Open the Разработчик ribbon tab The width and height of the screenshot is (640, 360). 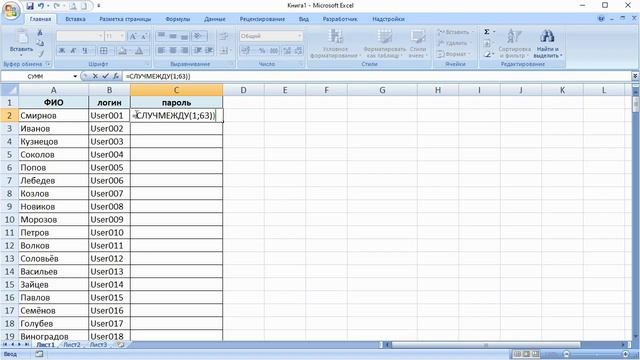[x=340, y=19]
